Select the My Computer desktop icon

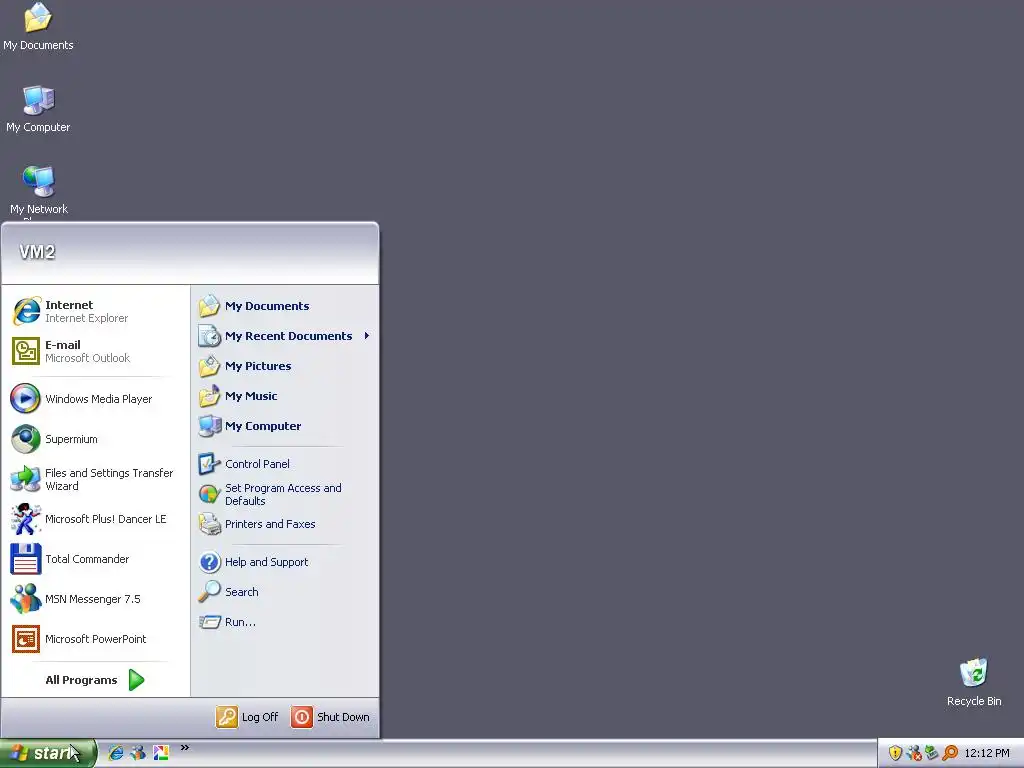click(38, 109)
